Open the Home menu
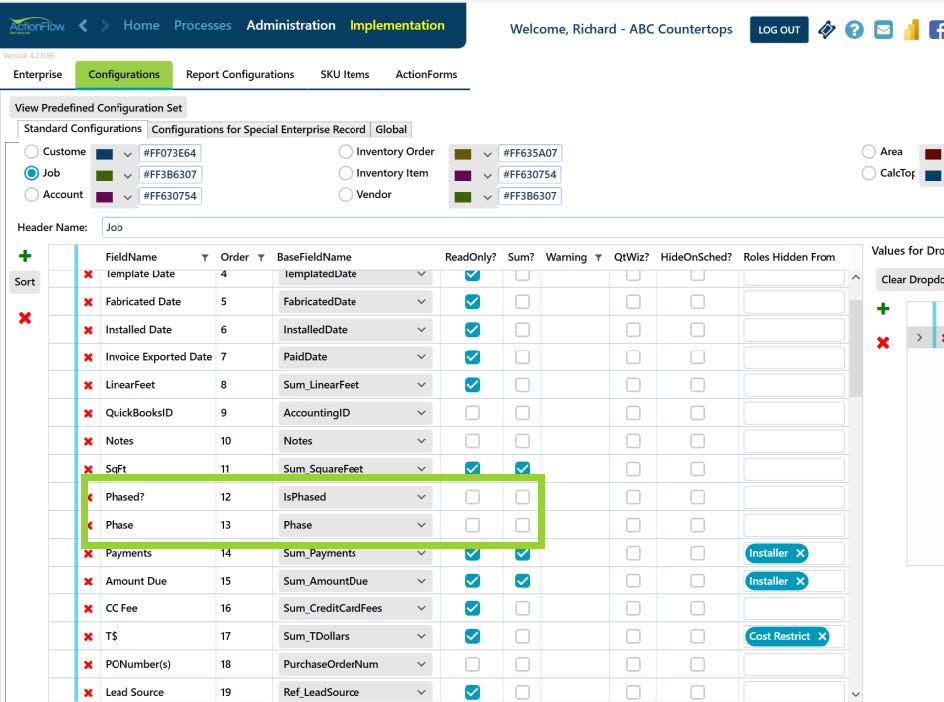This screenshot has height=702, width=944. tap(141, 25)
